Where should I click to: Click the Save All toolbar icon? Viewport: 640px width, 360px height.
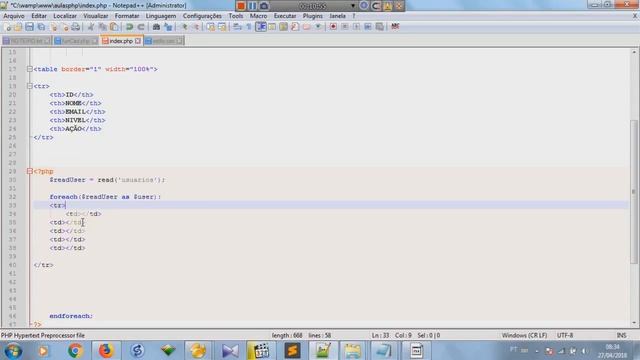pyautogui.click(x=41, y=27)
